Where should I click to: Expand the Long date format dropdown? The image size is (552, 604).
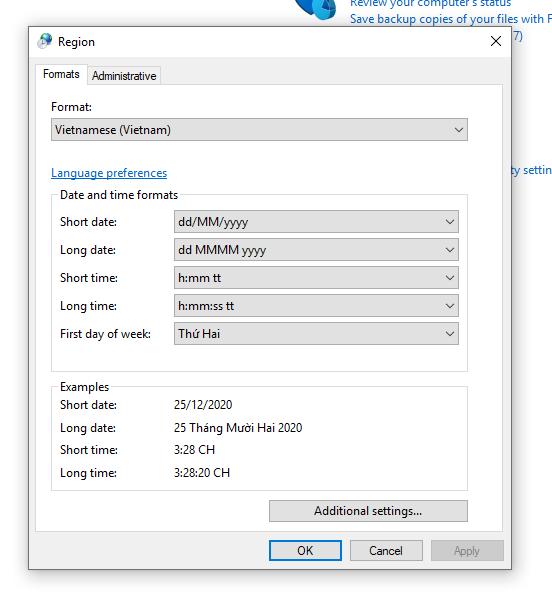[x=316, y=250]
